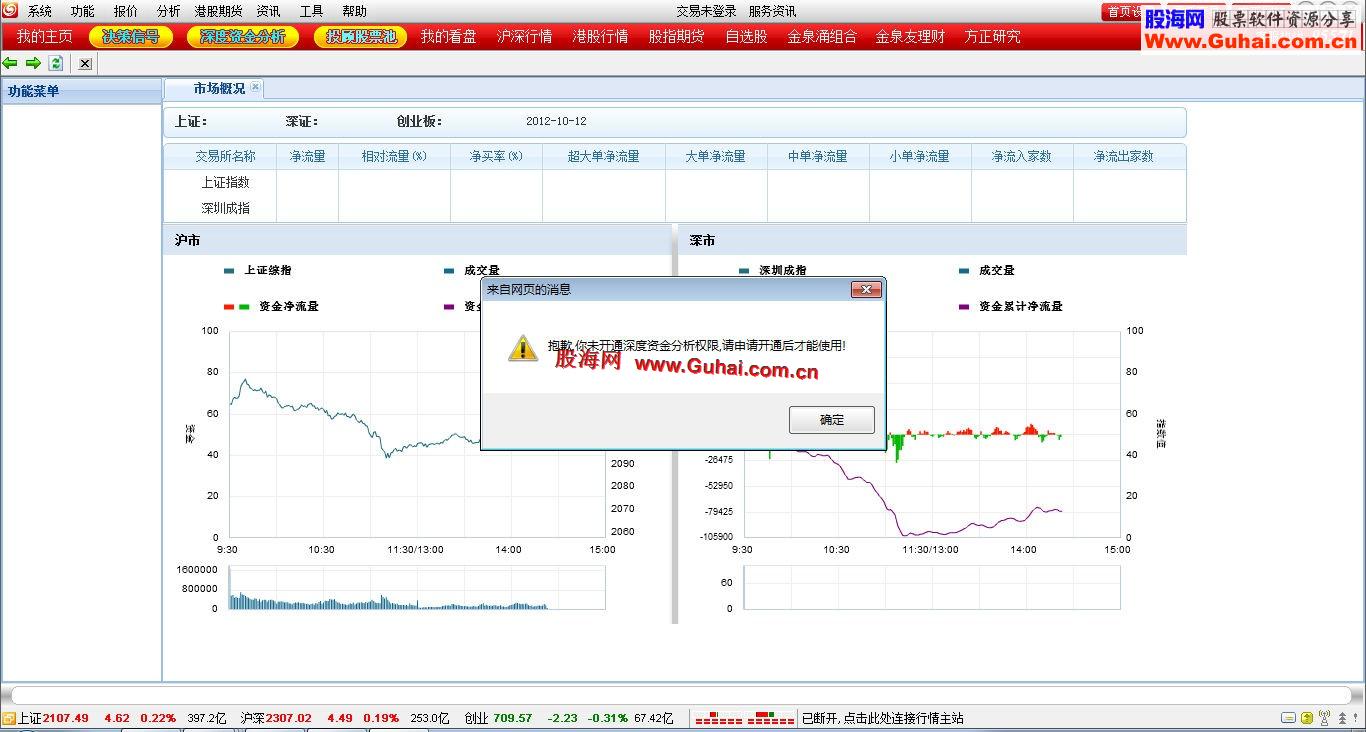The width and height of the screenshot is (1366, 732).
Task: Click 确定 button in the message dialog
Action: coord(831,420)
